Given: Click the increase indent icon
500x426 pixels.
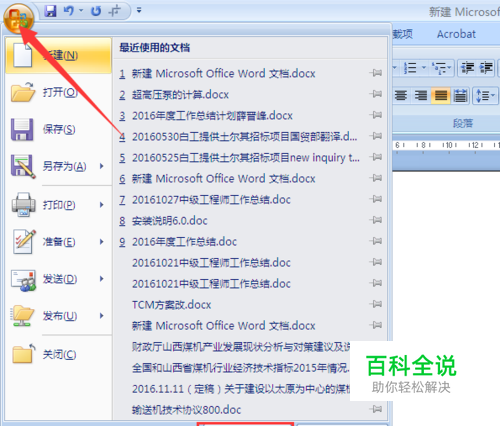Looking at the screenshot, I should click(x=486, y=68).
